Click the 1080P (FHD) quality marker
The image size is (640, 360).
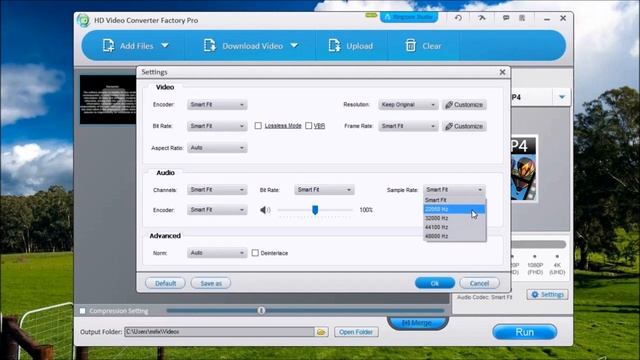coord(535,265)
